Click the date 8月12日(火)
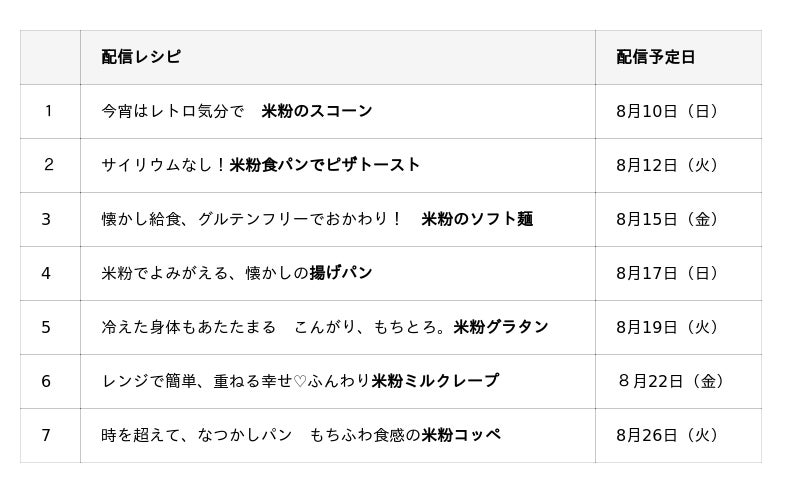800x493 pixels. coord(667,165)
